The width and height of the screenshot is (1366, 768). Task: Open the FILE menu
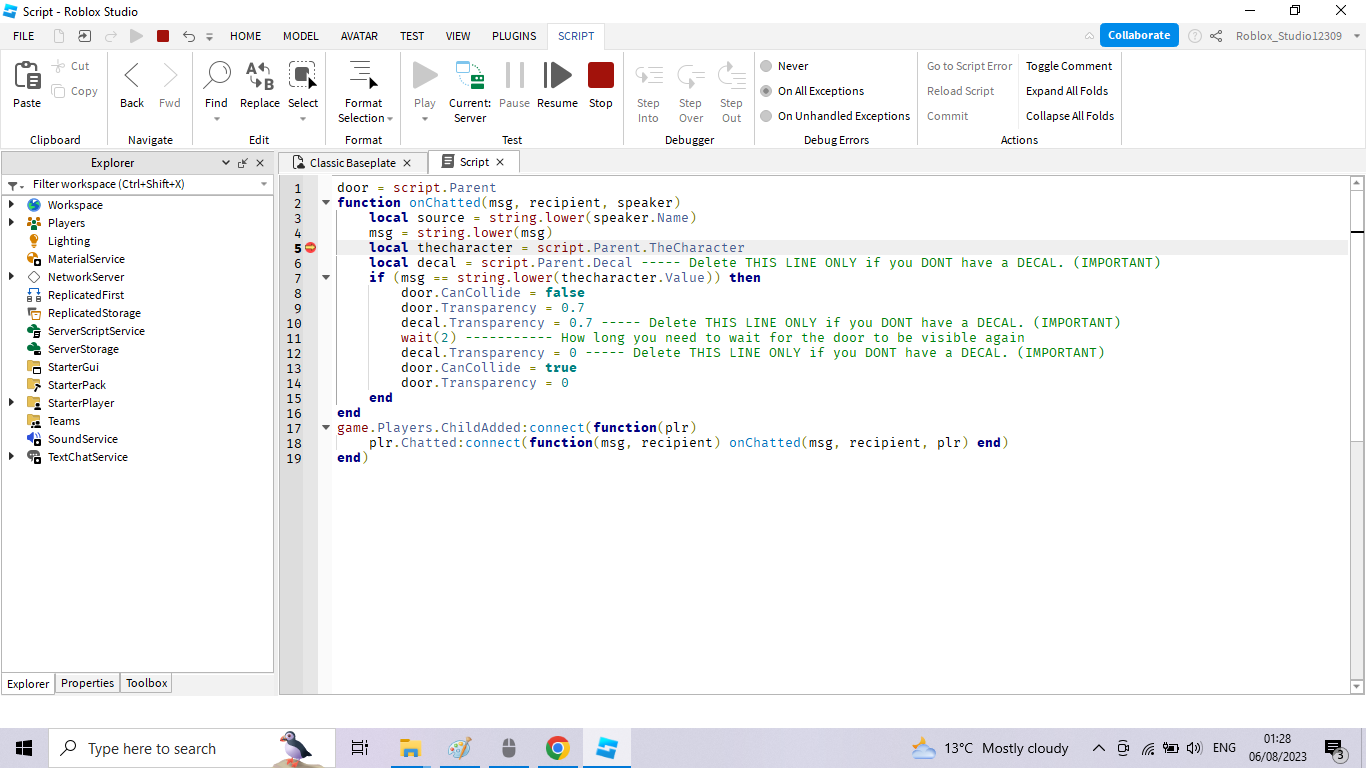coord(24,36)
